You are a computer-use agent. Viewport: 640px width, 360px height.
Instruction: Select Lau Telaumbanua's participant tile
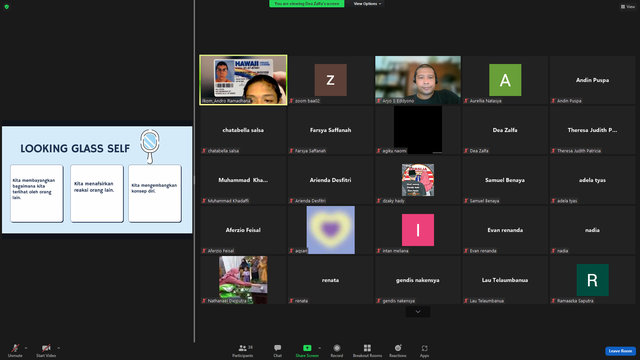(x=505, y=280)
